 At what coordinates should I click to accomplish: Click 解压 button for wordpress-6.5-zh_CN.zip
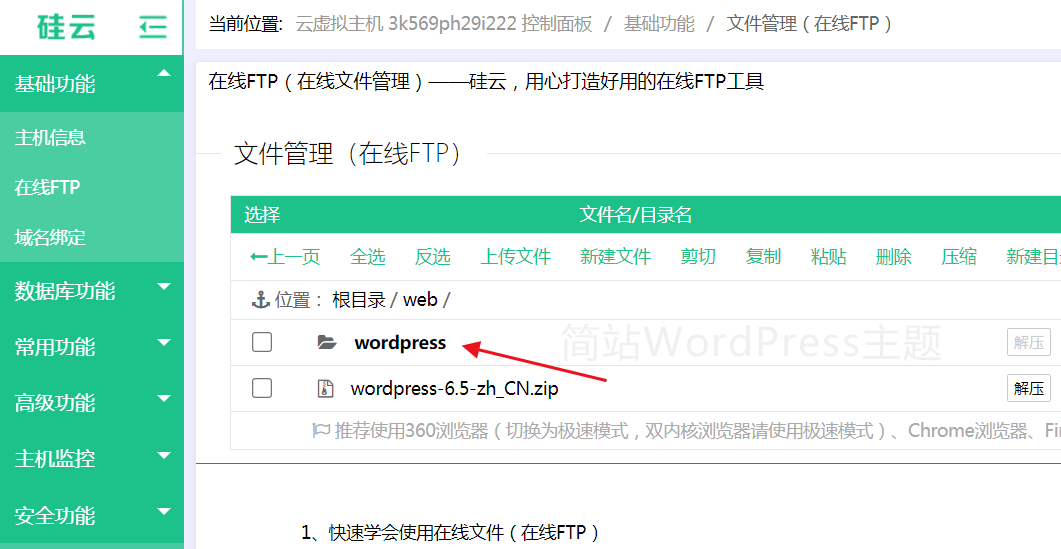click(1028, 388)
